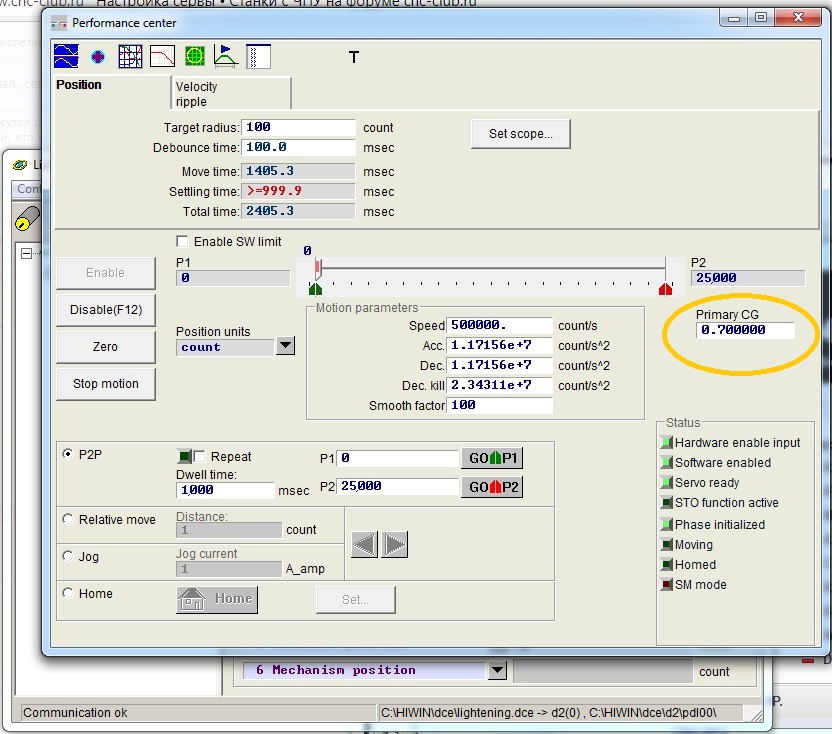Image resolution: width=832 pixels, height=734 pixels.
Task: Open the grid plot toolbar icon
Action: click(x=130, y=56)
